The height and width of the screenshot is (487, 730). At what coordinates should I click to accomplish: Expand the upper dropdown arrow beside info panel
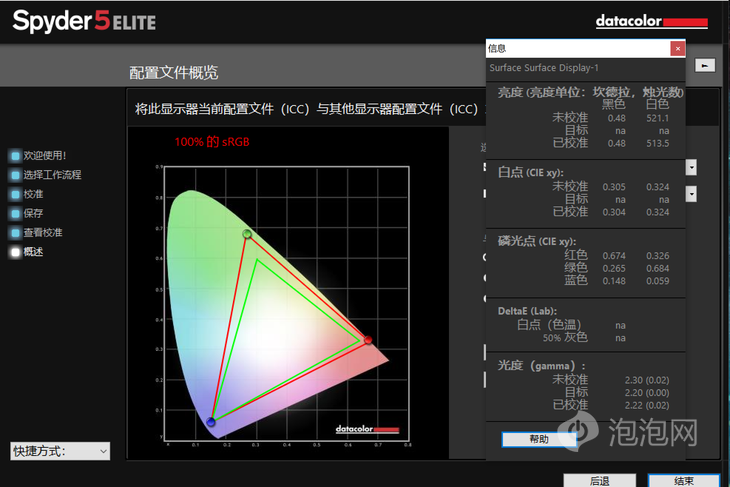(x=691, y=167)
